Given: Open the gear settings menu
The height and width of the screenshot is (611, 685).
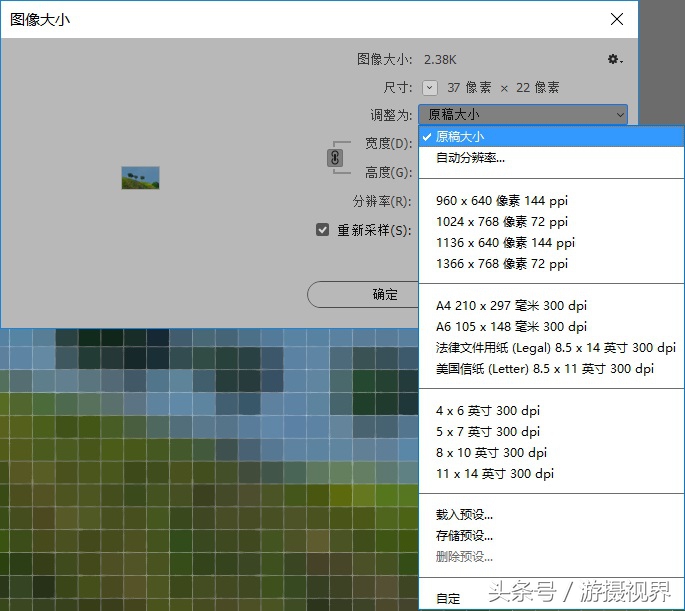Looking at the screenshot, I should pos(615,59).
